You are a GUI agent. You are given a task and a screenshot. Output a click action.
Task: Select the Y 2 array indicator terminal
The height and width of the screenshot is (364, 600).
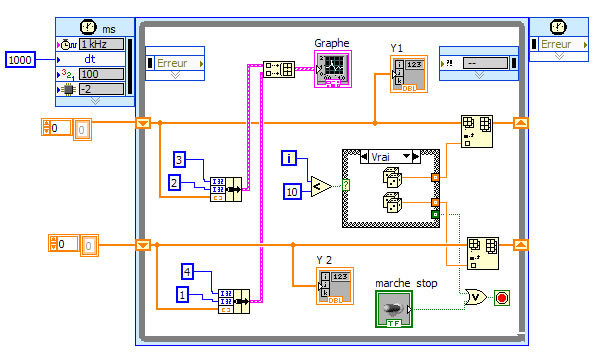pyautogui.click(x=335, y=286)
